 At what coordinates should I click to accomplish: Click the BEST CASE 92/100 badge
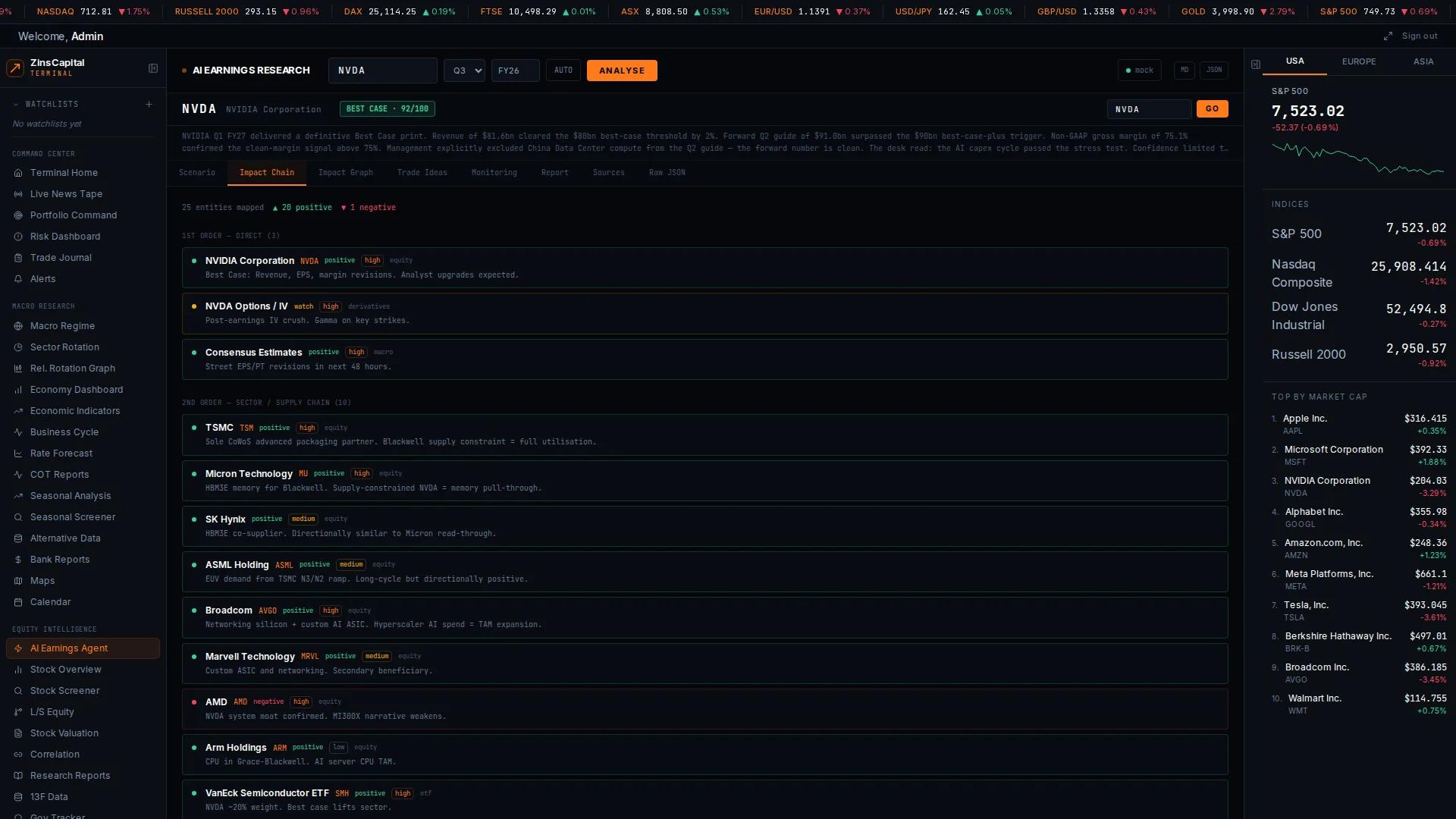pyautogui.click(x=388, y=109)
